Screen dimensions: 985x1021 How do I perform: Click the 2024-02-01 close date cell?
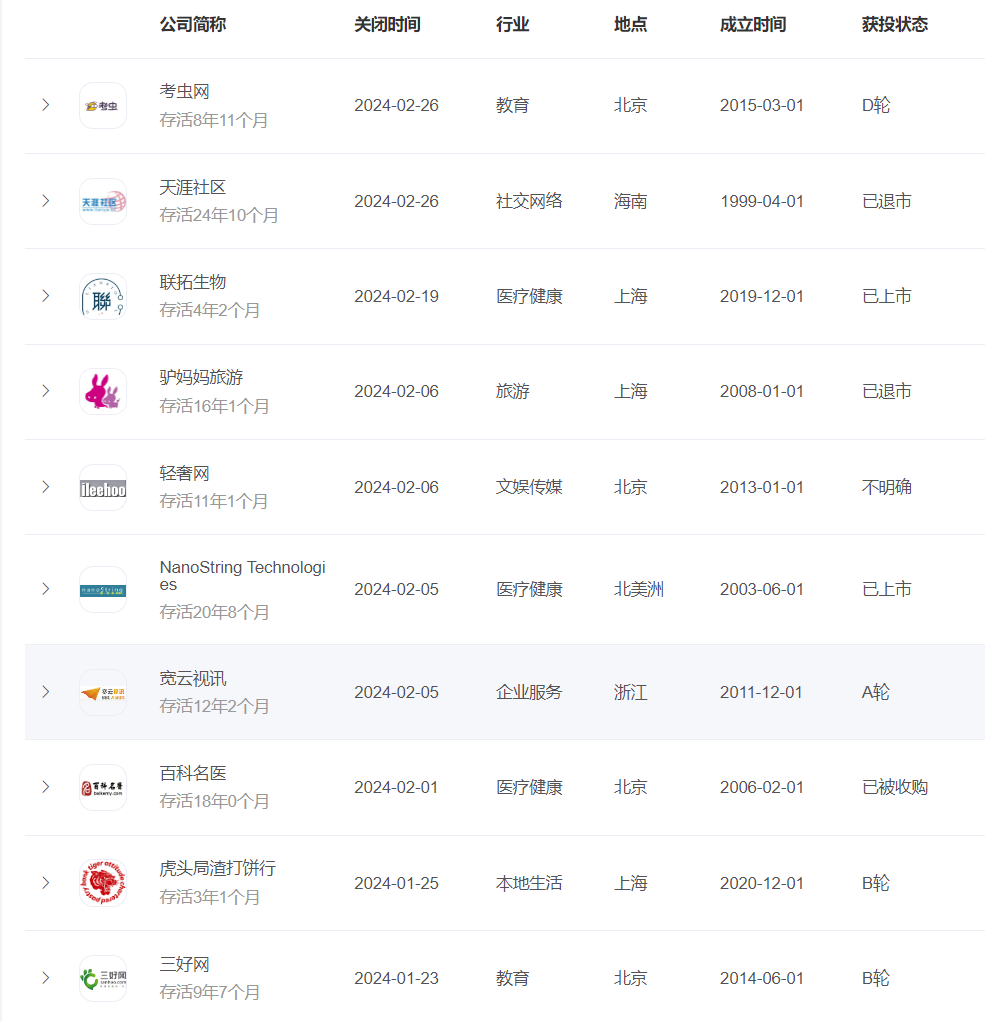(x=396, y=787)
